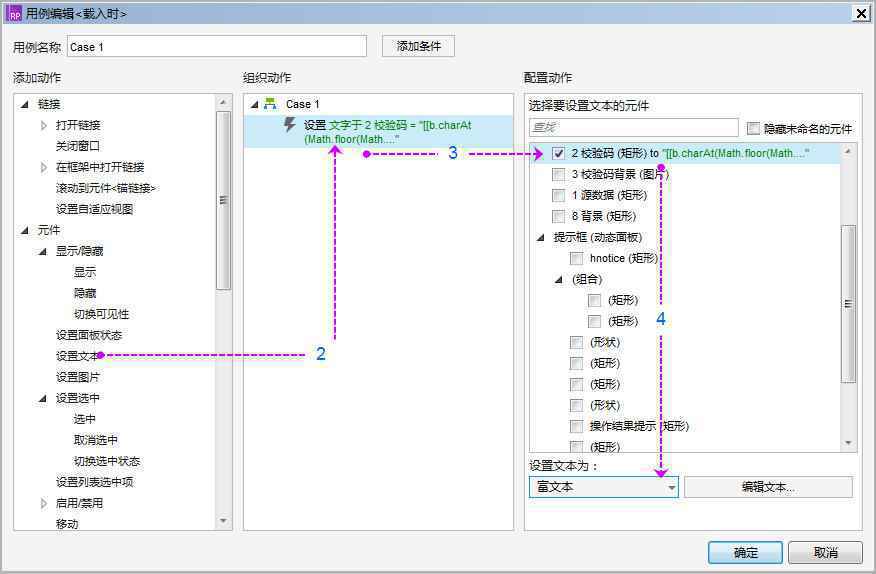This screenshot has width=876, height=574.
Task: Select the '设置 文字于 2 校验码' action row
Action: [379, 132]
